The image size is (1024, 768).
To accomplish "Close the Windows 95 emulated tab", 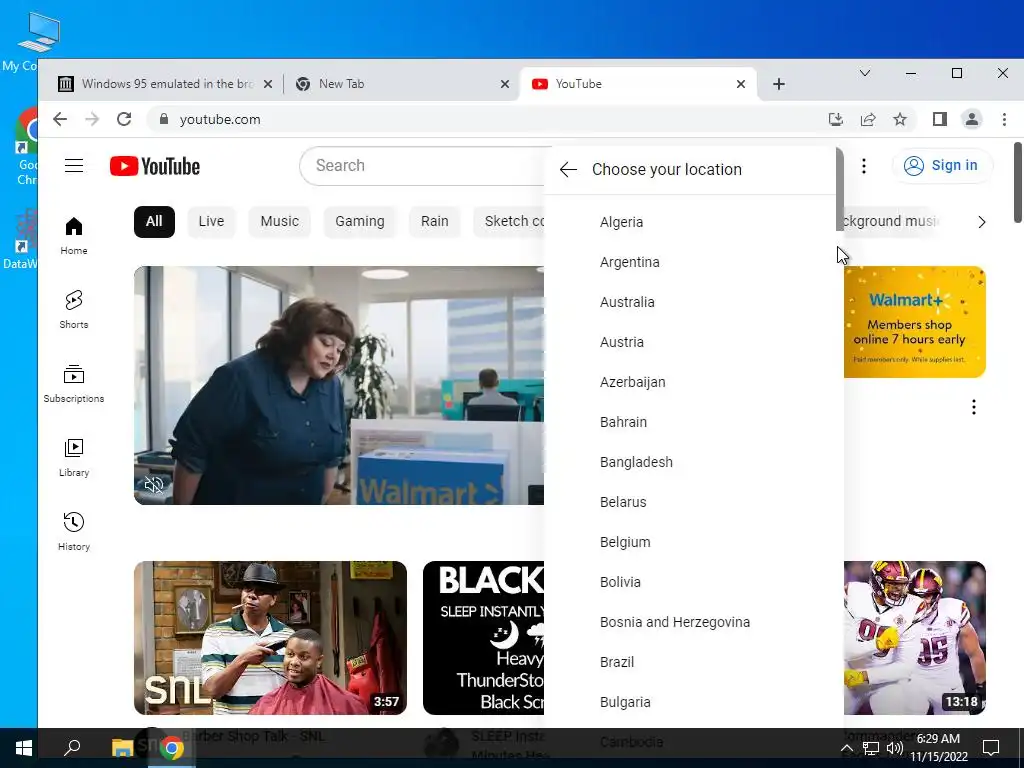I will (x=268, y=84).
